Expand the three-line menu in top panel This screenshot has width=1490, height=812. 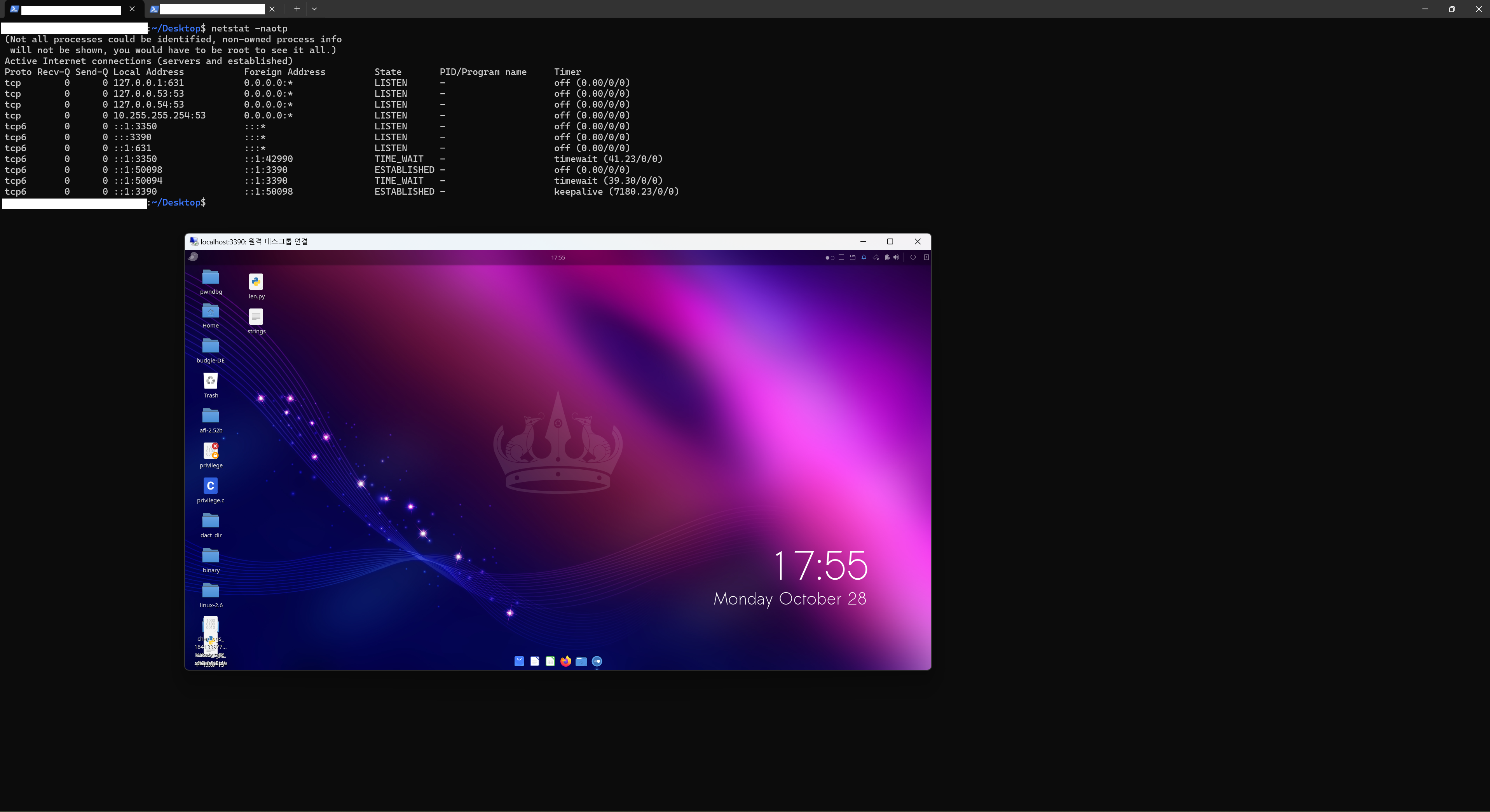pos(842,257)
